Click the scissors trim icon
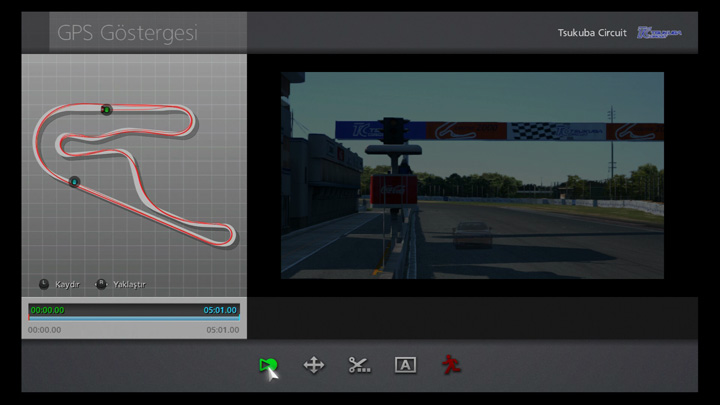Screen dimensions: 720x405 [359, 366]
